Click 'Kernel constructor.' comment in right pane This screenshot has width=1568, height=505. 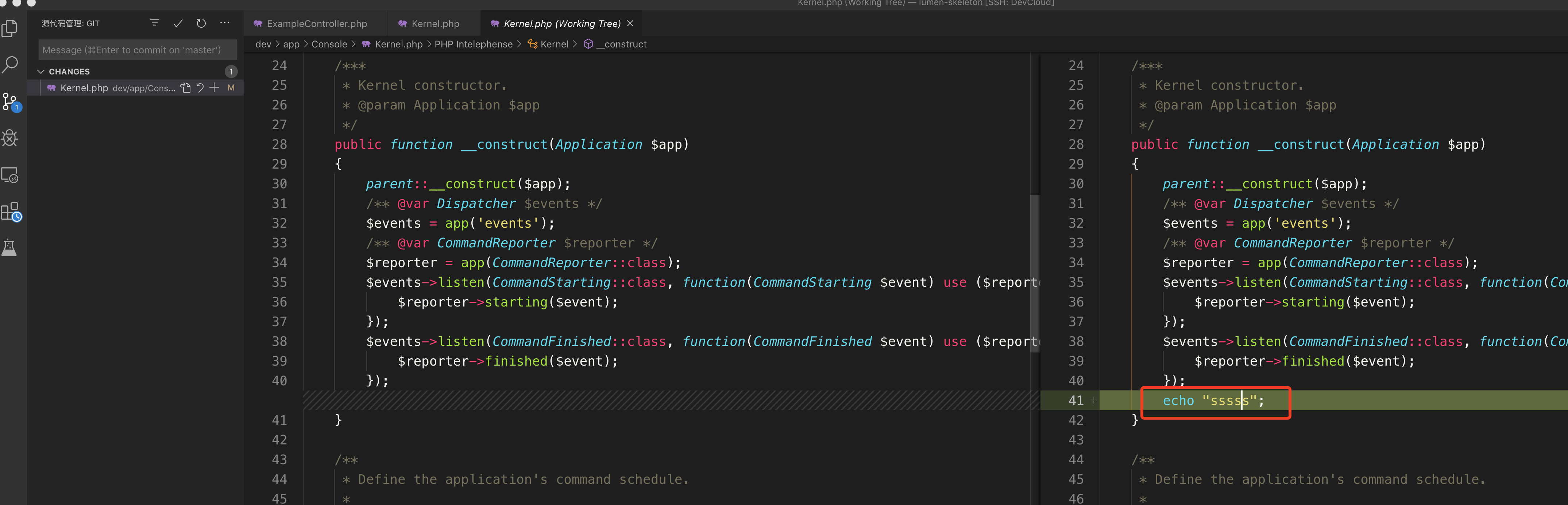(x=1229, y=85)
